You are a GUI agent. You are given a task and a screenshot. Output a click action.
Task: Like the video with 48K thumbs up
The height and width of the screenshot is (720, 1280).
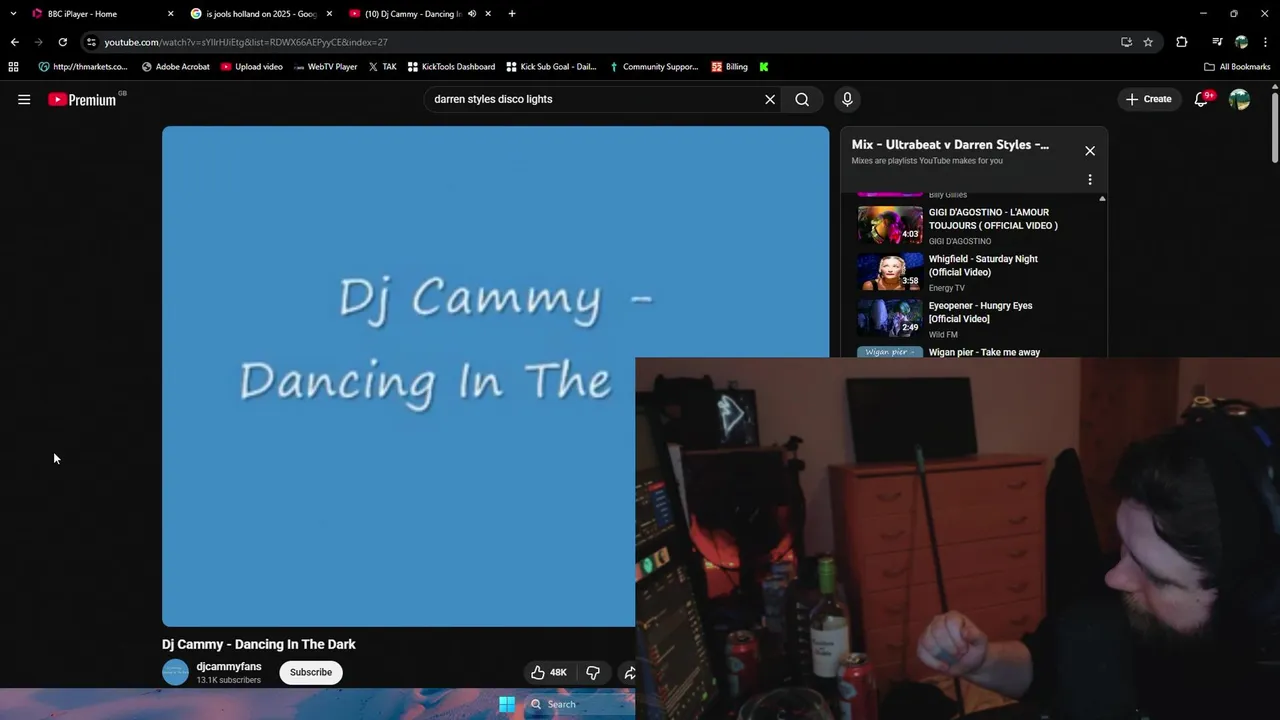pos(549,672)
